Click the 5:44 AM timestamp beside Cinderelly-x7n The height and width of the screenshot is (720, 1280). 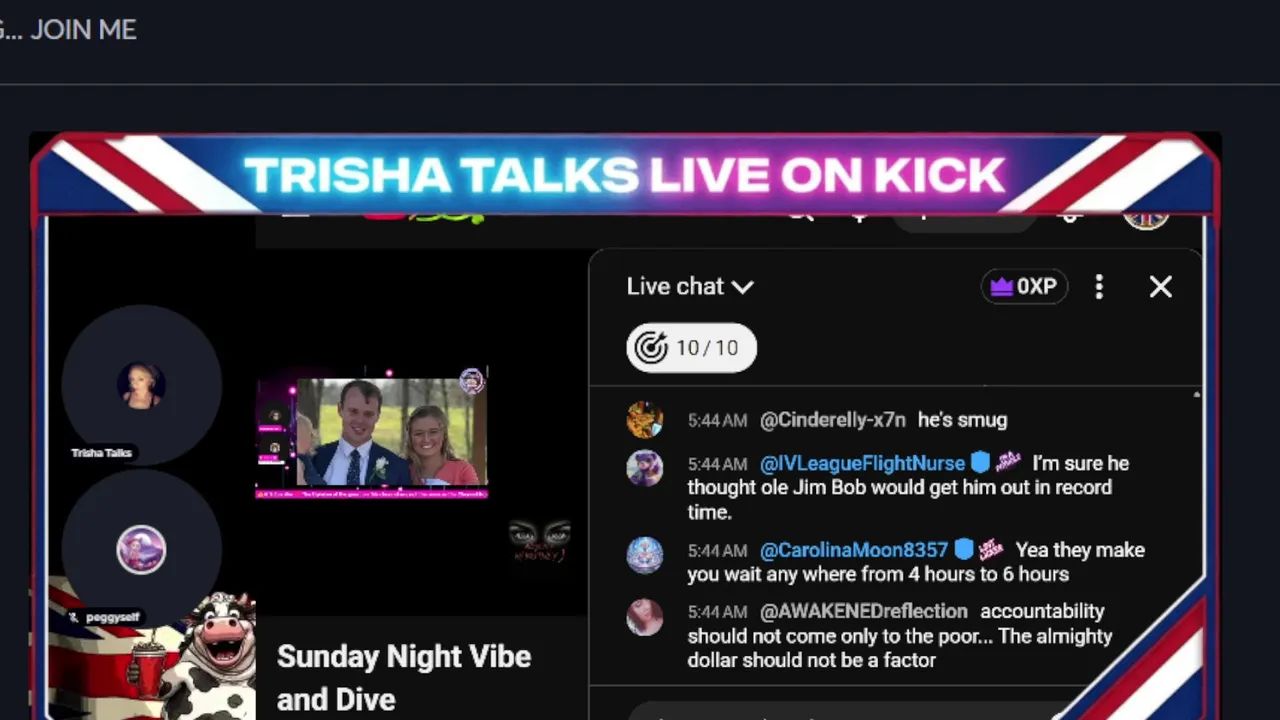717,421
